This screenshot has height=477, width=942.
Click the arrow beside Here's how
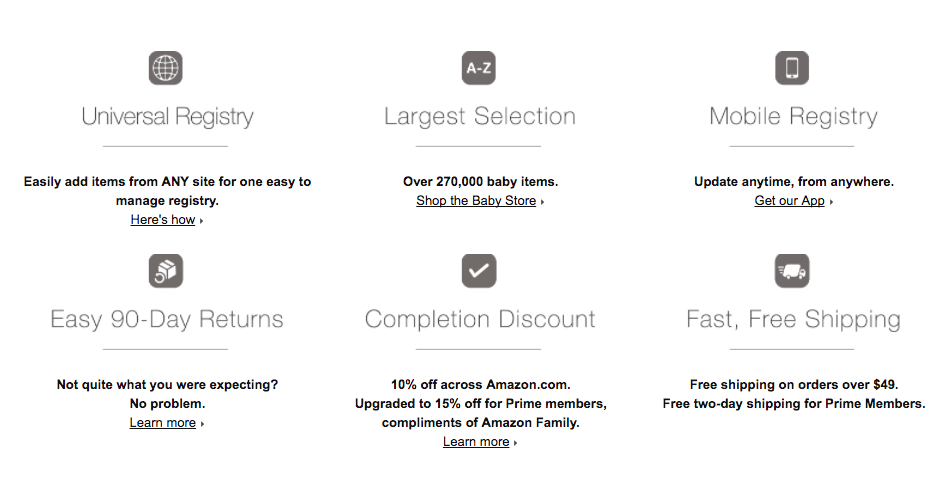[201, 221]
